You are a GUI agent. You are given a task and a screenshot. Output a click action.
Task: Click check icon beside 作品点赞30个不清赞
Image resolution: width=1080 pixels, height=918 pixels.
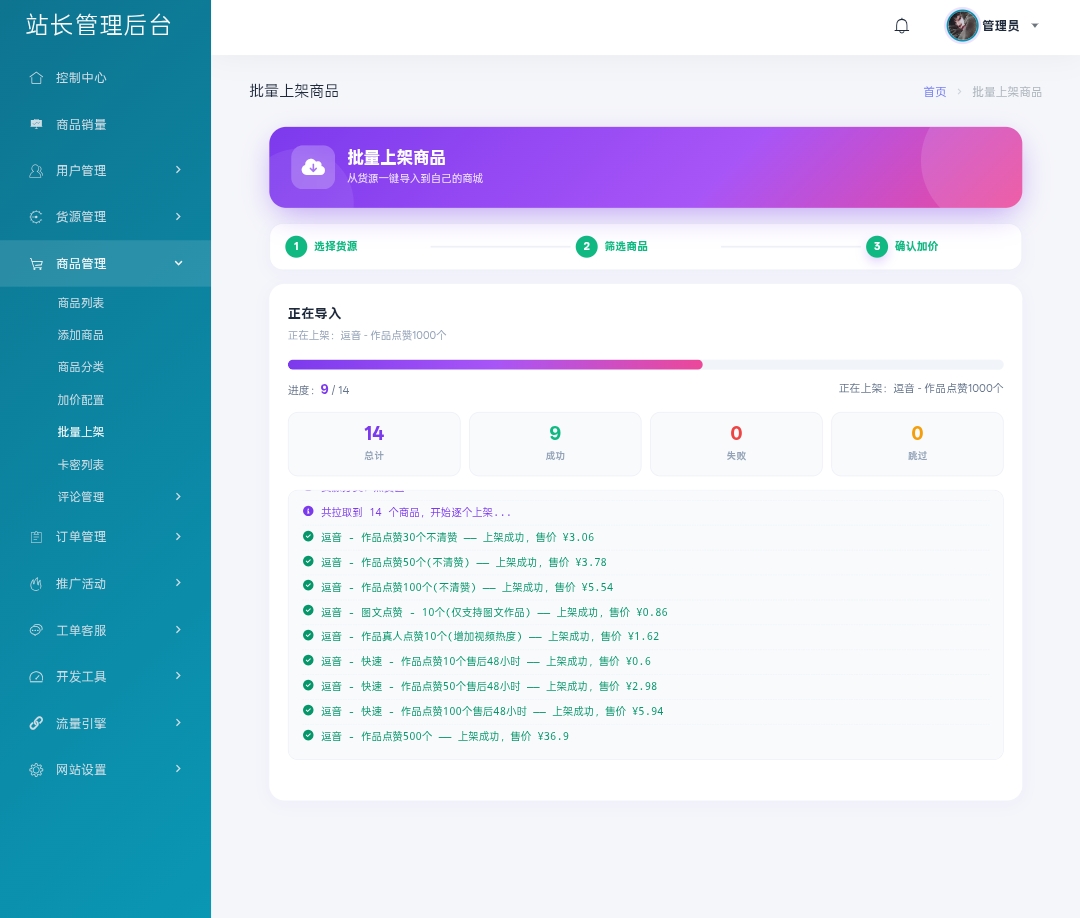pos(308,536)
